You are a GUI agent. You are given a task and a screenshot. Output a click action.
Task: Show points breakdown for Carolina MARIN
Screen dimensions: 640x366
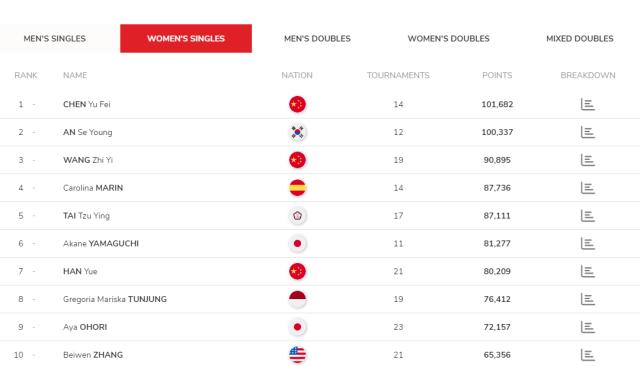(587, 188)
